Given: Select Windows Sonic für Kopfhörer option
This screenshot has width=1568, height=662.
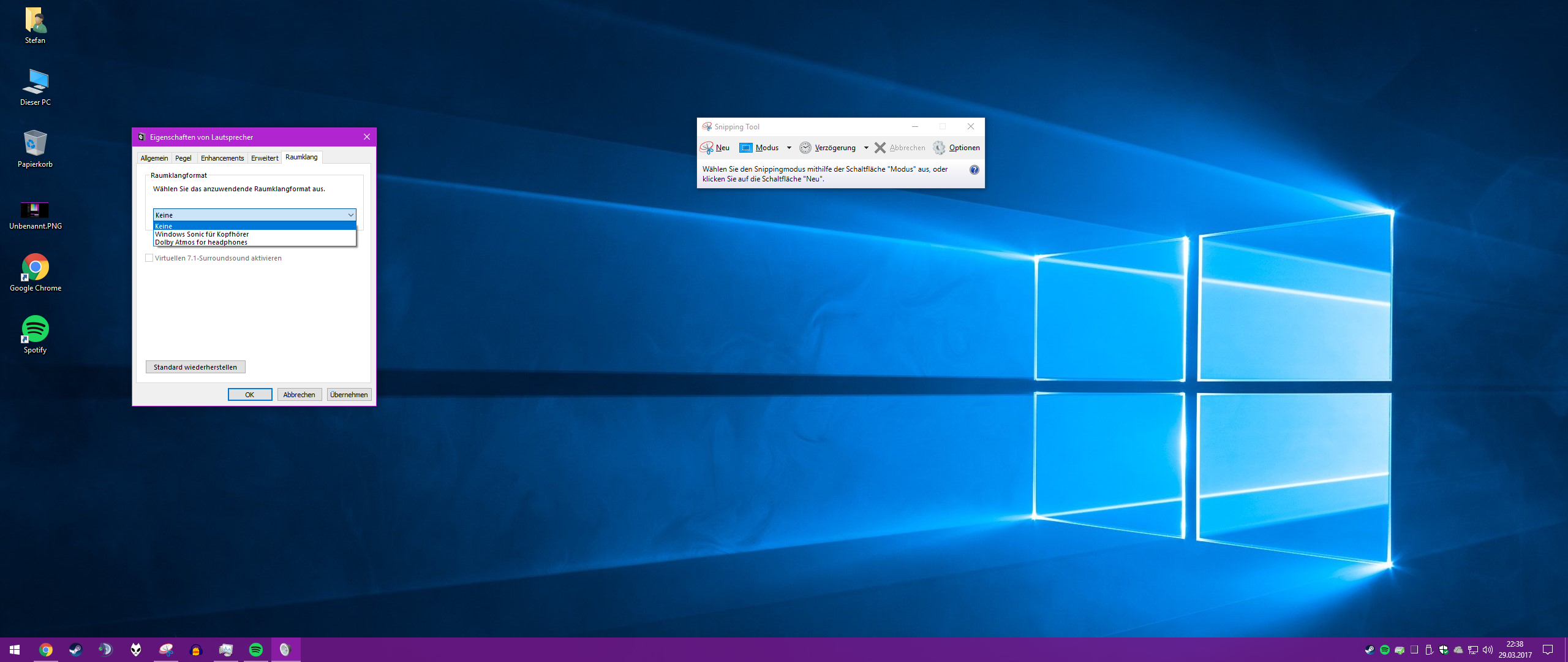Looking at the screenshot, I should tap(202, 234).
